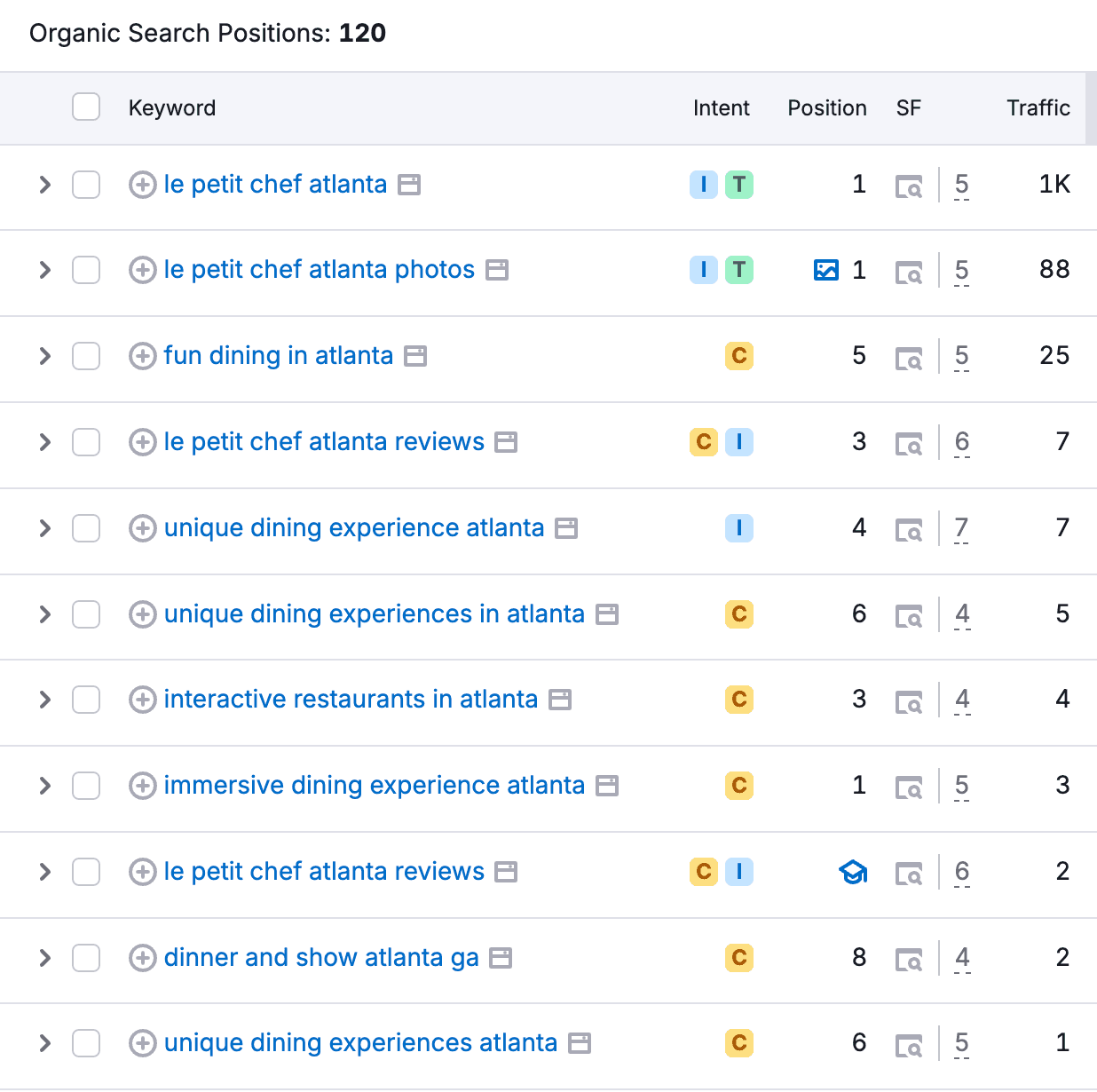Sort by the Keyword column header

coord(172,108)
